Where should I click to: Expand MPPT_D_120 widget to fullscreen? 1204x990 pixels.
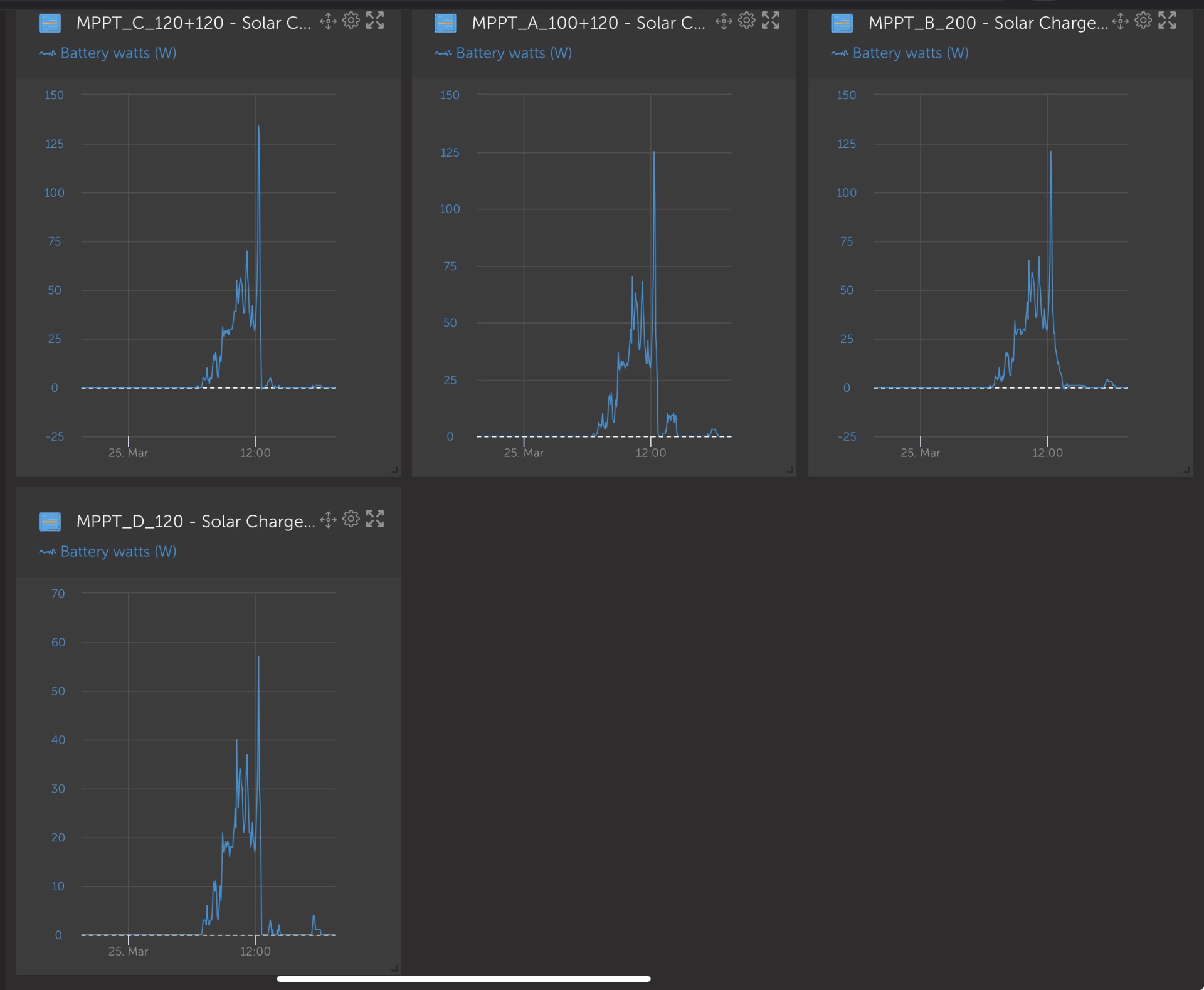[x=375, y=519]
